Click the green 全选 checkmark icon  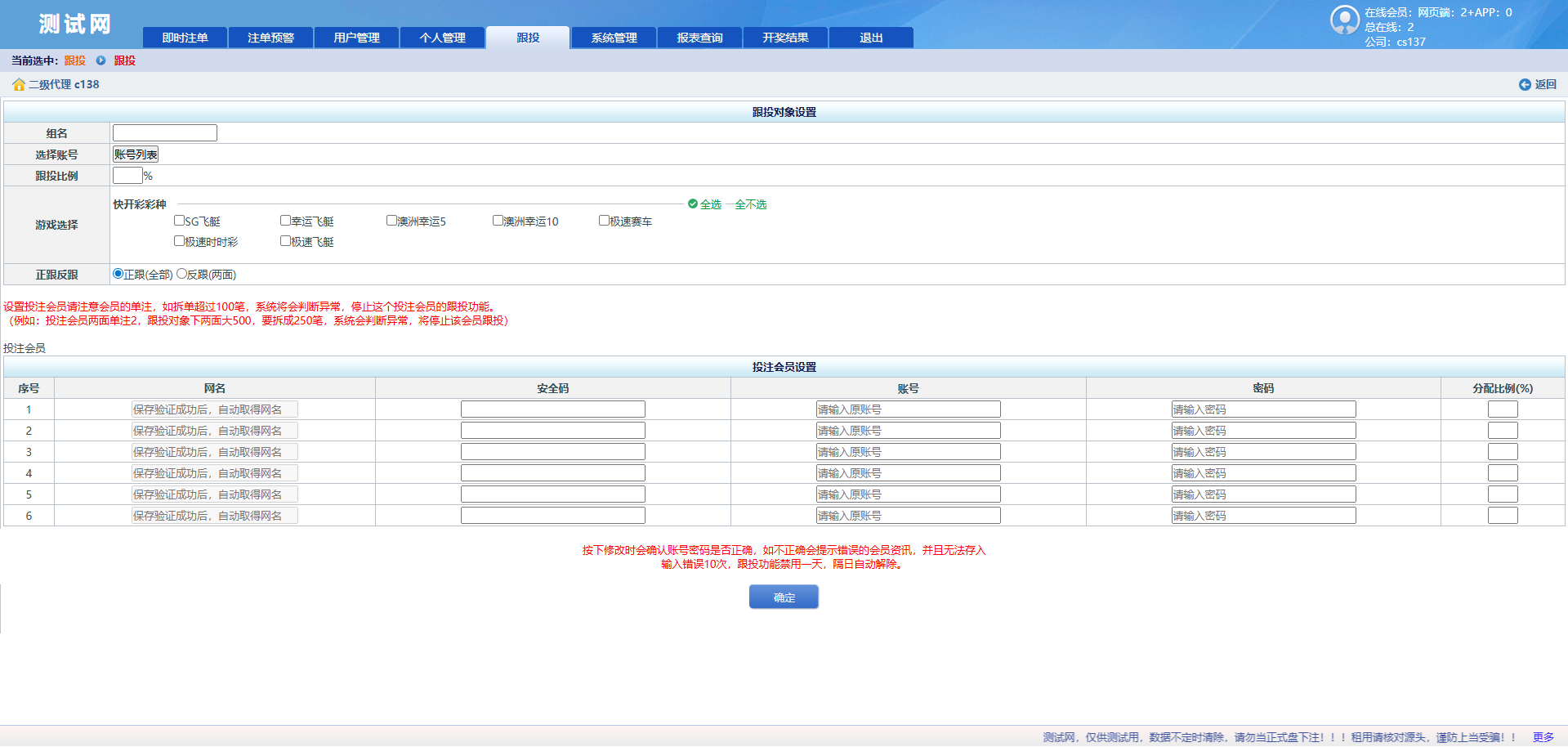(693, 204)
